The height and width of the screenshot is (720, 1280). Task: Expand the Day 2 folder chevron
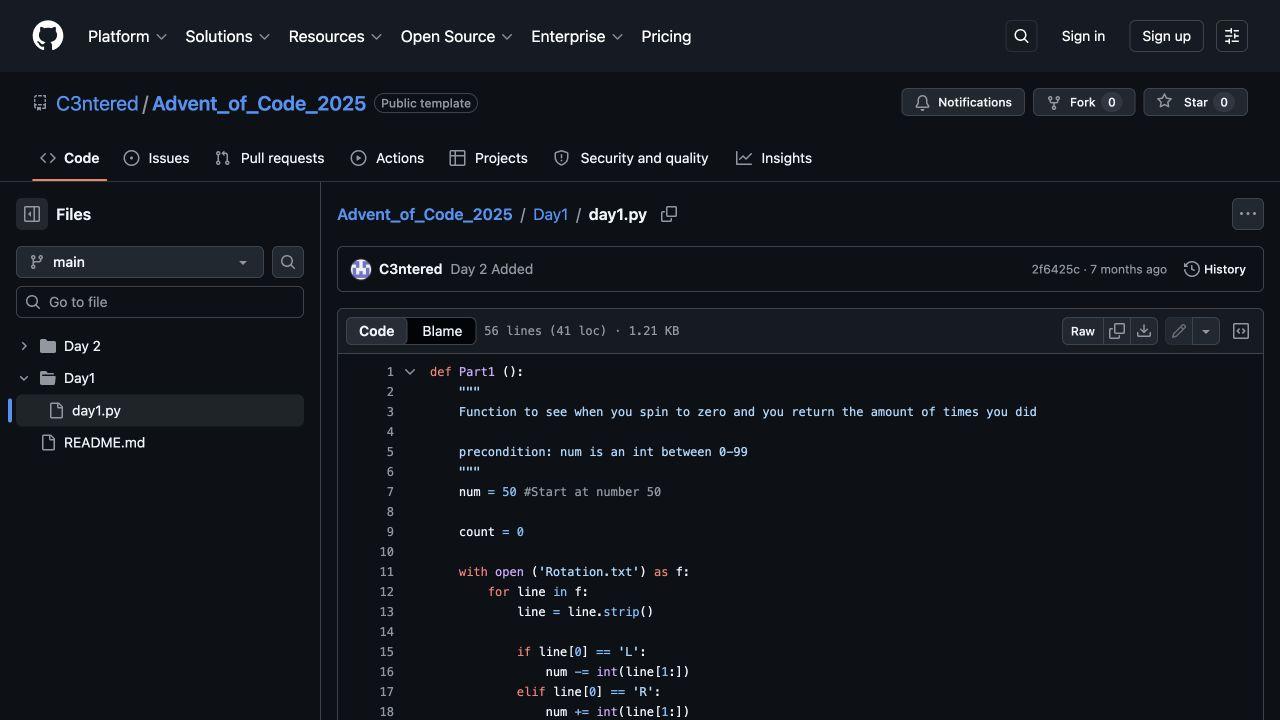pos(24,346)
